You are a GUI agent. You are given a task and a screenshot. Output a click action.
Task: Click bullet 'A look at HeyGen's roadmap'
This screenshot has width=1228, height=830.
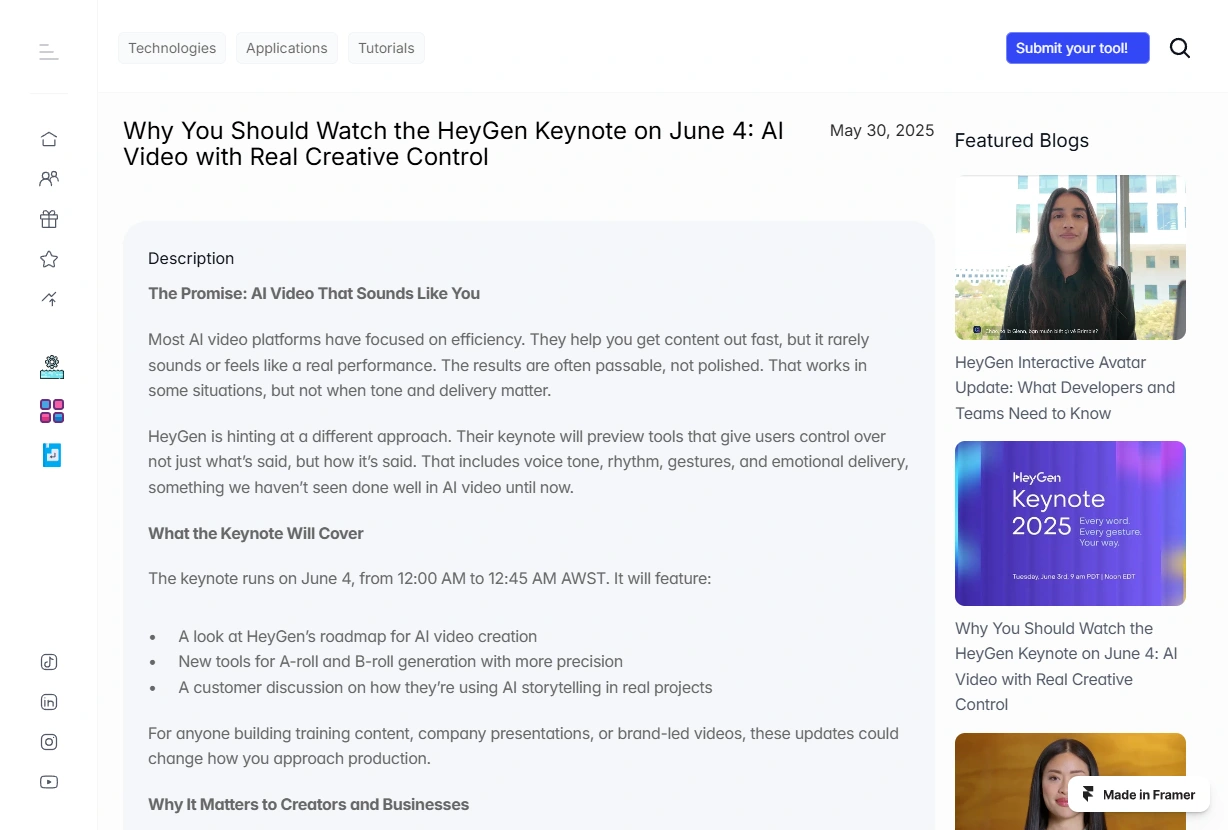[x=358, y=636]
